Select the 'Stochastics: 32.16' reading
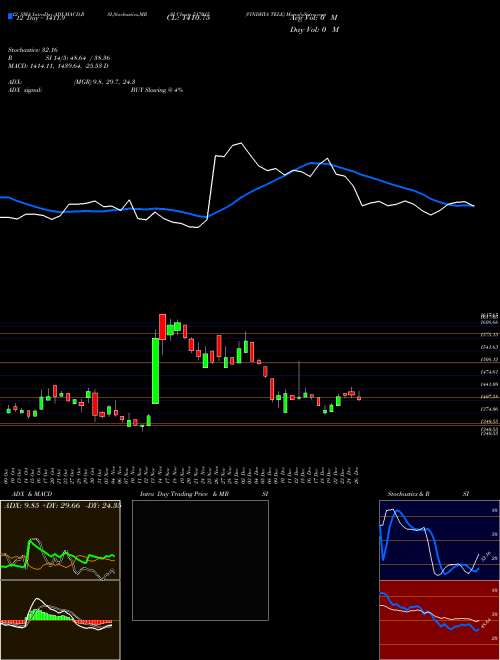Screen dimensions: 500x660 coord(31,50)
